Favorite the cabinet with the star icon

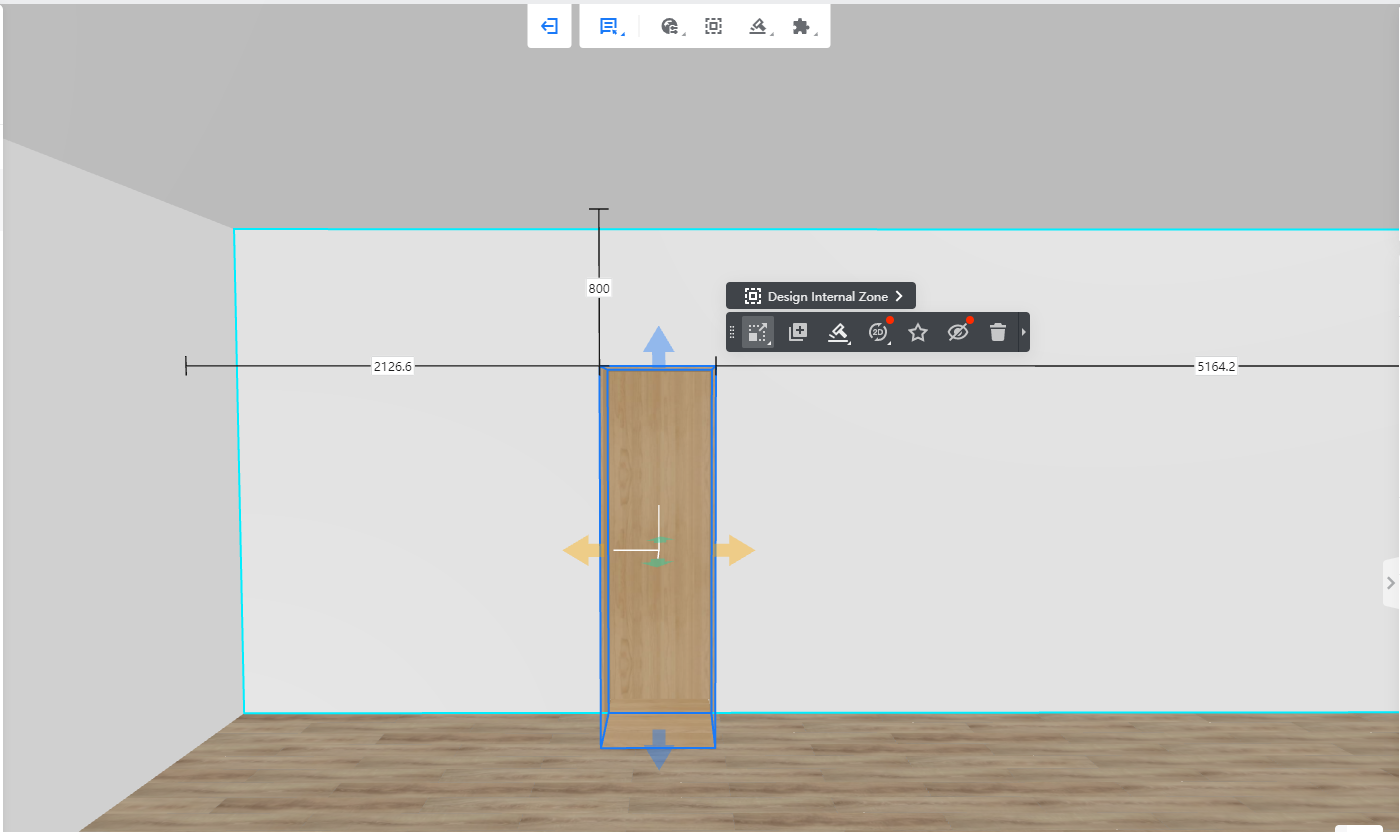coord(918,333)
